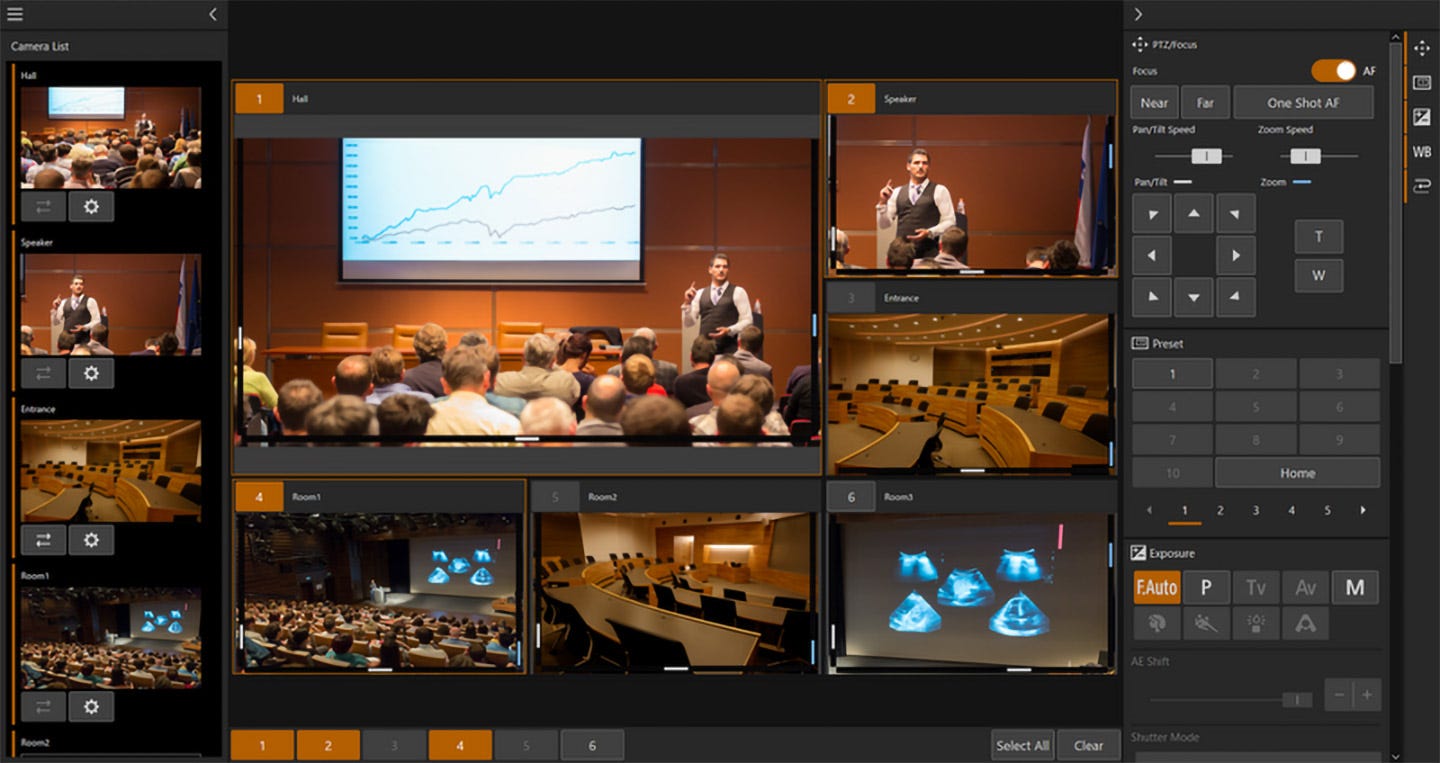Click scrollbar up arrow in control panel
The width and height of the screenshot is (1440, 763).
[1396, 38]
